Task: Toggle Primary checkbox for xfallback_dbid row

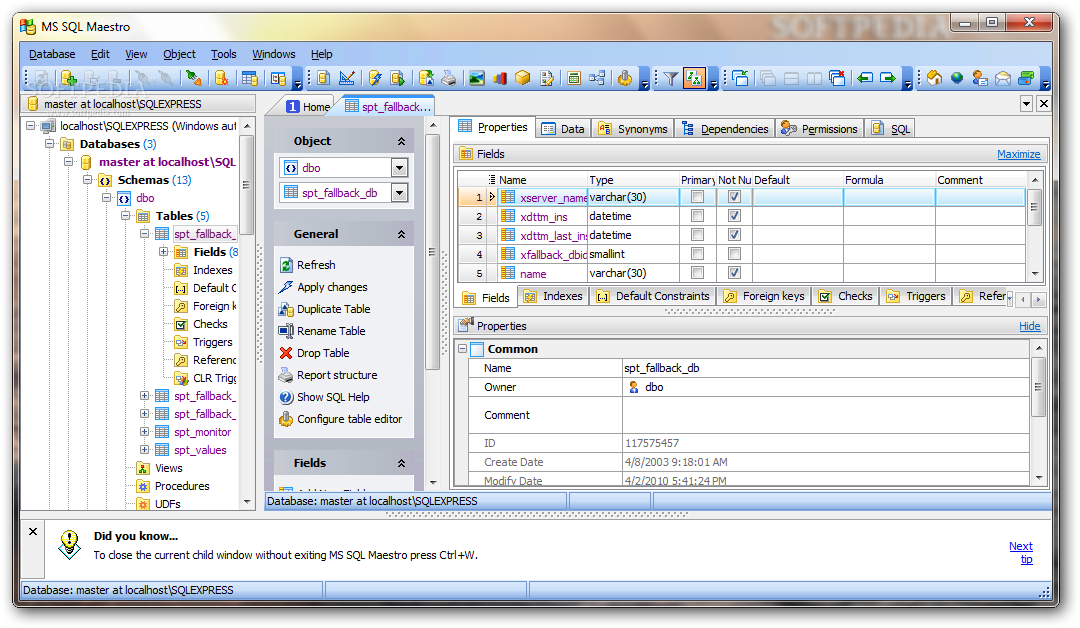Action: click(x=698, y=253)
